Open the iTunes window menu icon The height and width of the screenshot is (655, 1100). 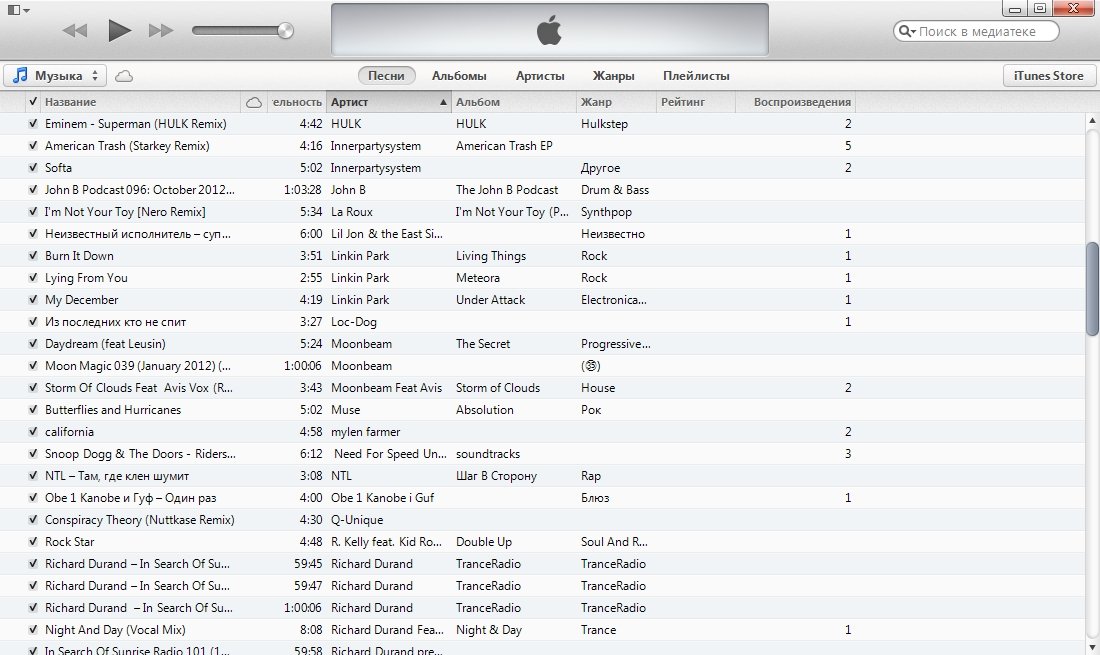coord(18,10)
